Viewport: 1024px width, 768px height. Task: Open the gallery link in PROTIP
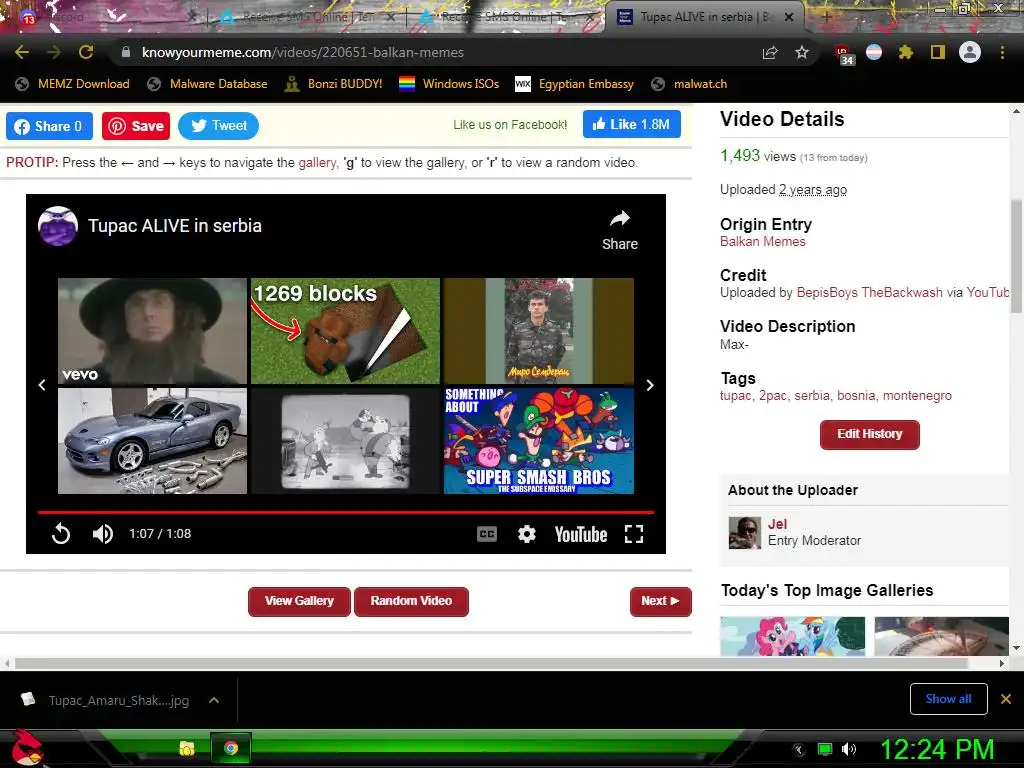[x=317, y=163]
